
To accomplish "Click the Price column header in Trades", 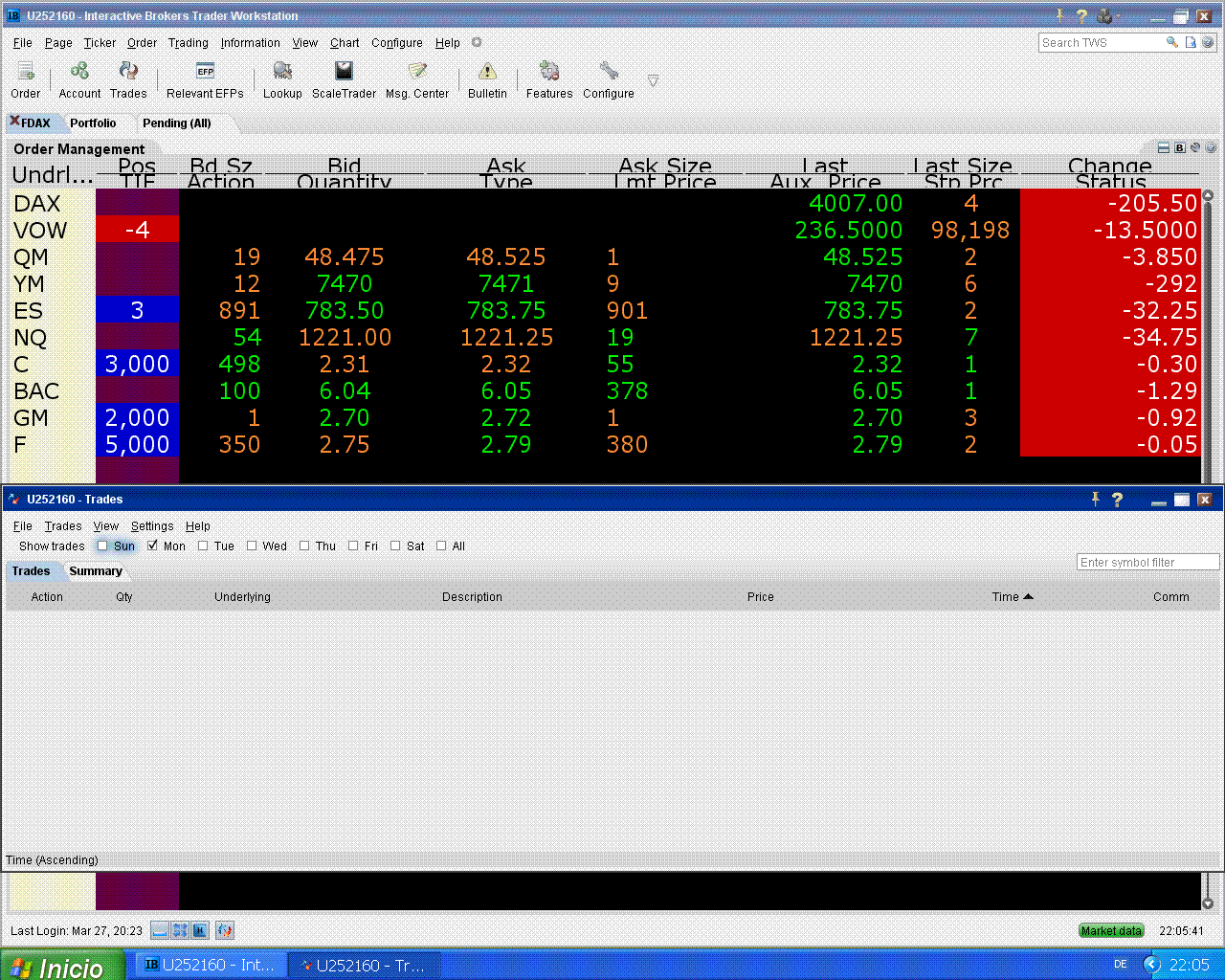I will (761, 596).
